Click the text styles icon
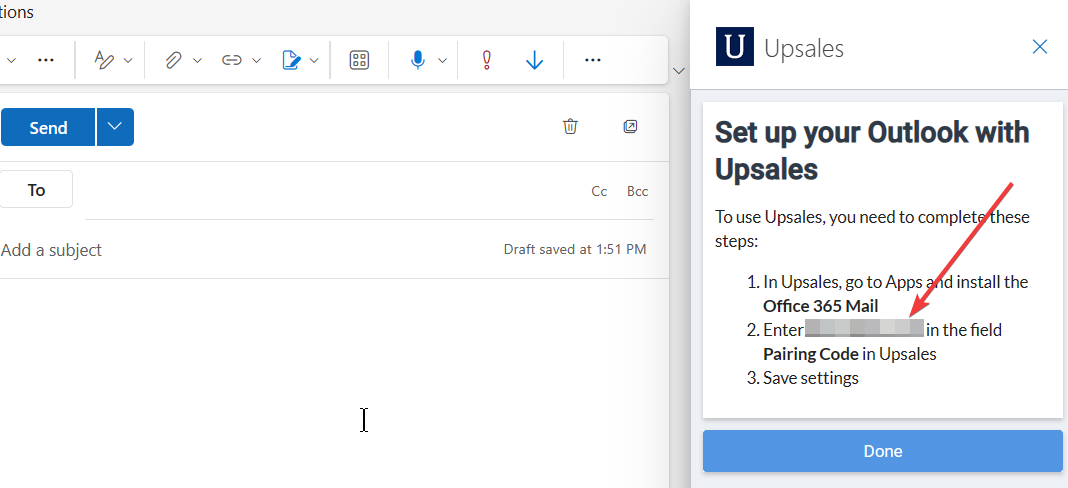Screen dimensions: 1068x488 (104, 60)
